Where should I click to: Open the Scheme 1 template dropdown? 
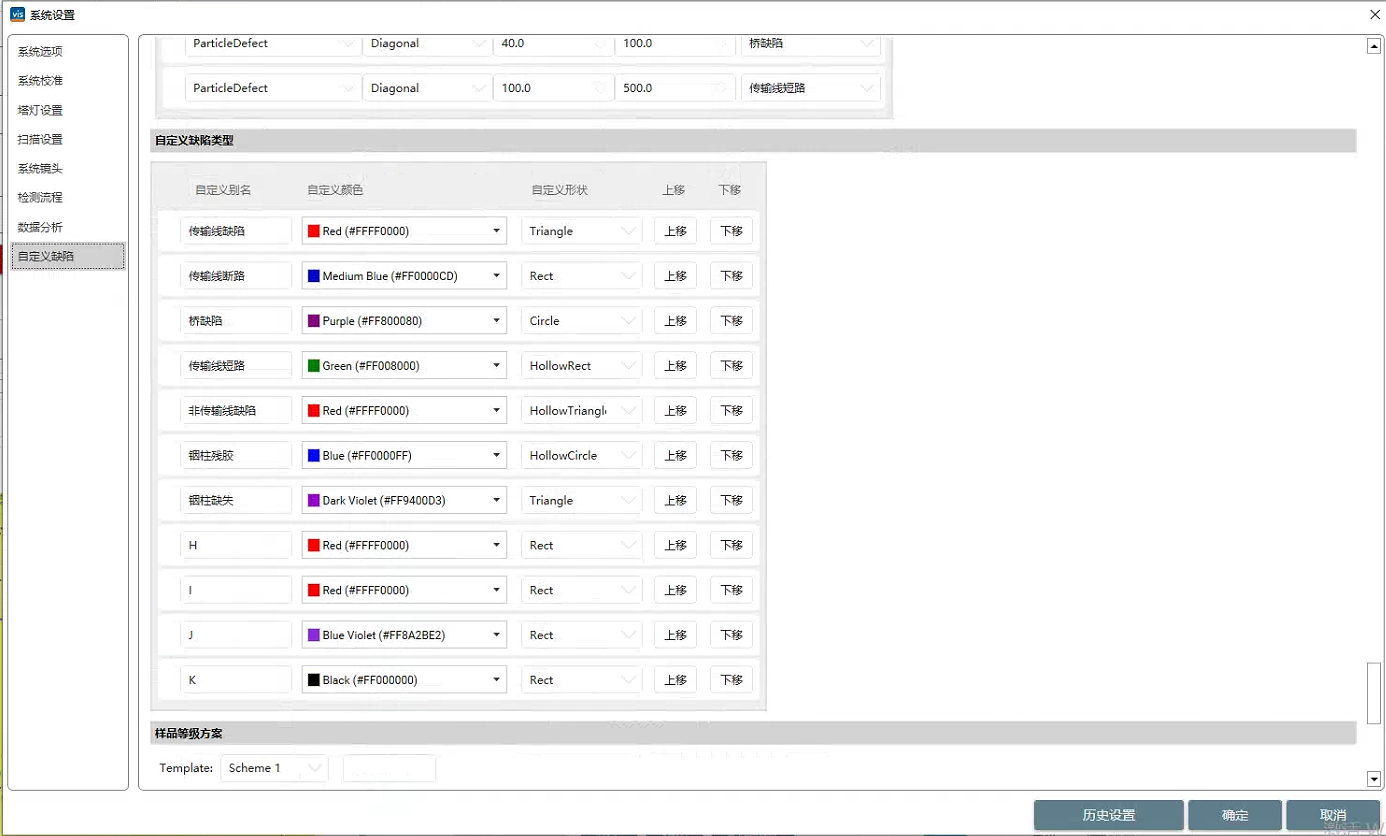tap(274, 768)
